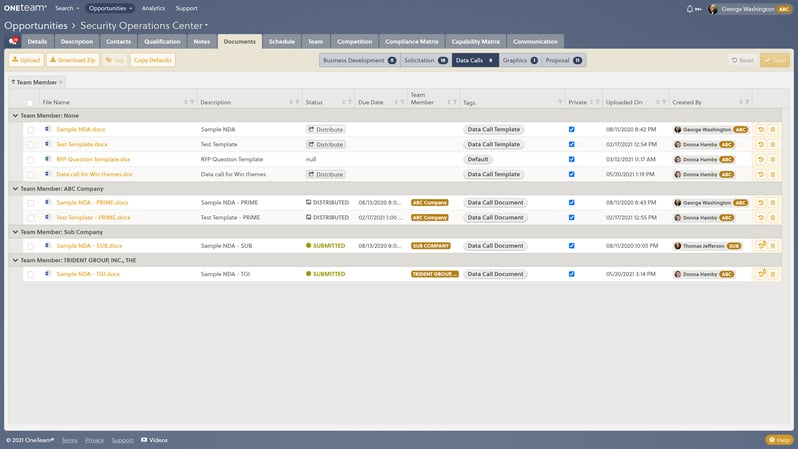Click restore icon for Test Template.docx row
This screenshot has height=449, width=798.
(x=761, y=145)
